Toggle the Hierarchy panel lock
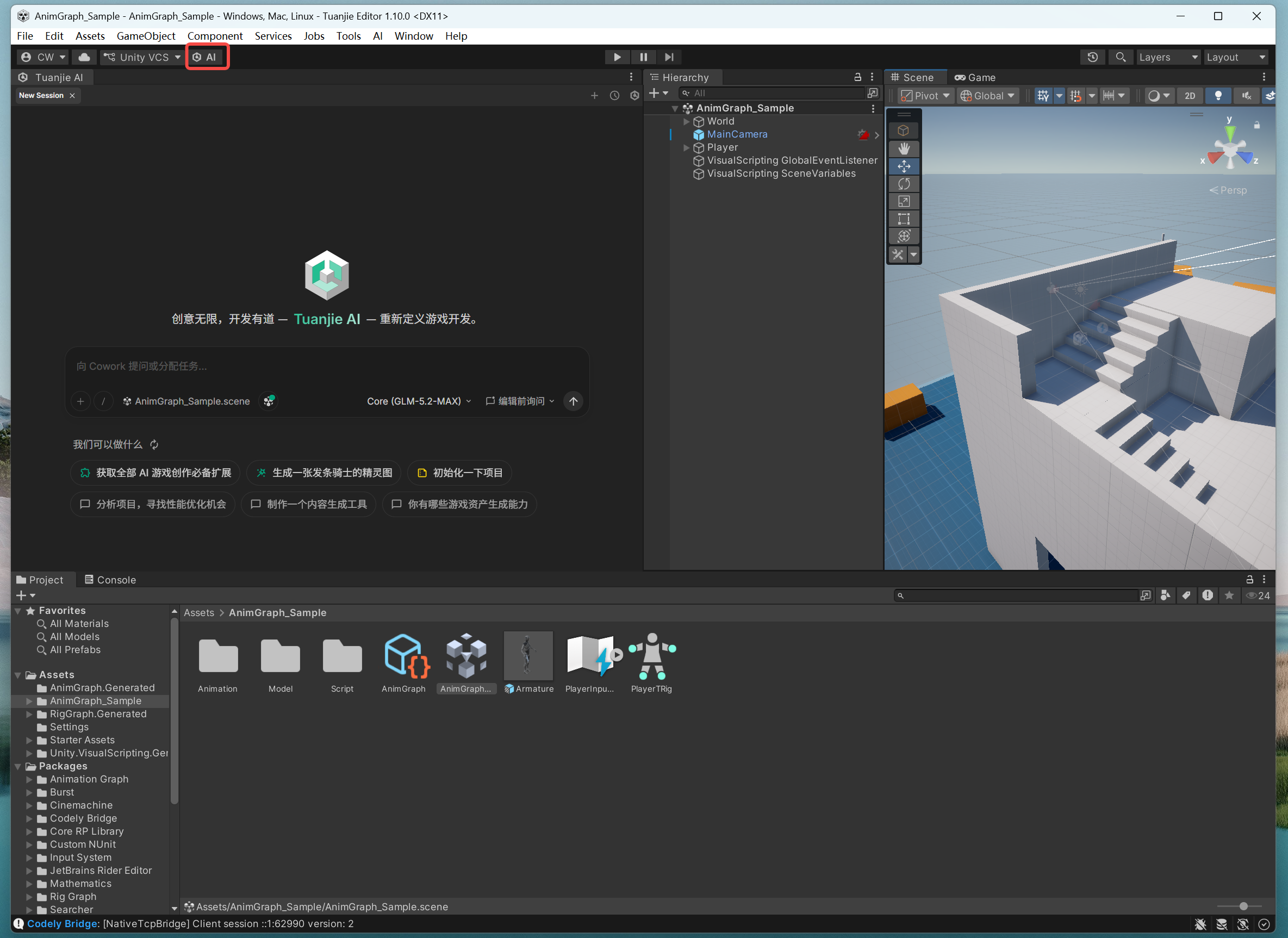The height and width of the screenshot is (938, 1288). pyautogui.click(x=857, y=77)
